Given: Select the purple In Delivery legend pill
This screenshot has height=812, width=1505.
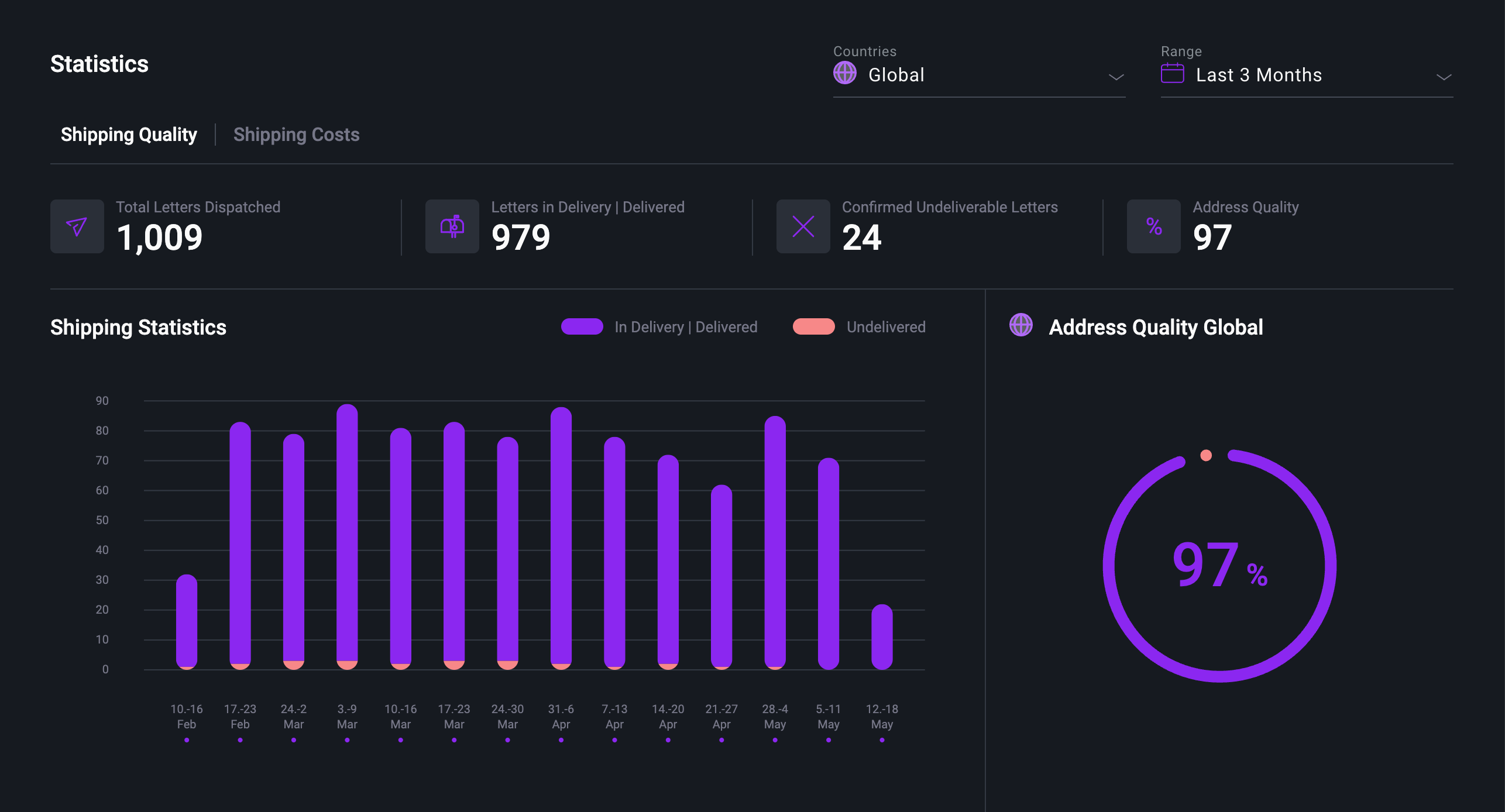Looking at the screenshot, I should tap(582, 326).
